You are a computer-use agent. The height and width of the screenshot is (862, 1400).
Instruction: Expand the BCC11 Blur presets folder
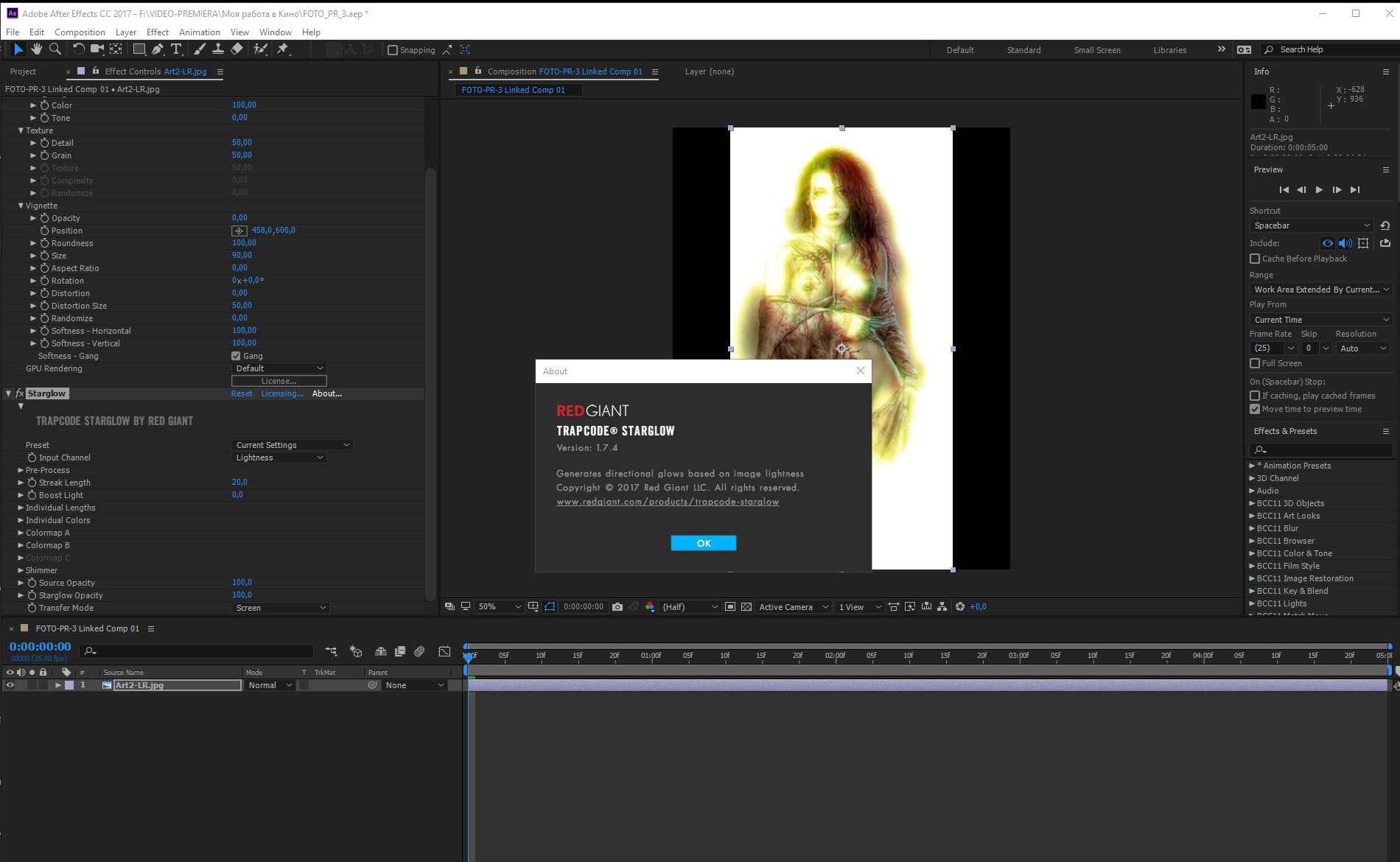[x=1252, y=528]
